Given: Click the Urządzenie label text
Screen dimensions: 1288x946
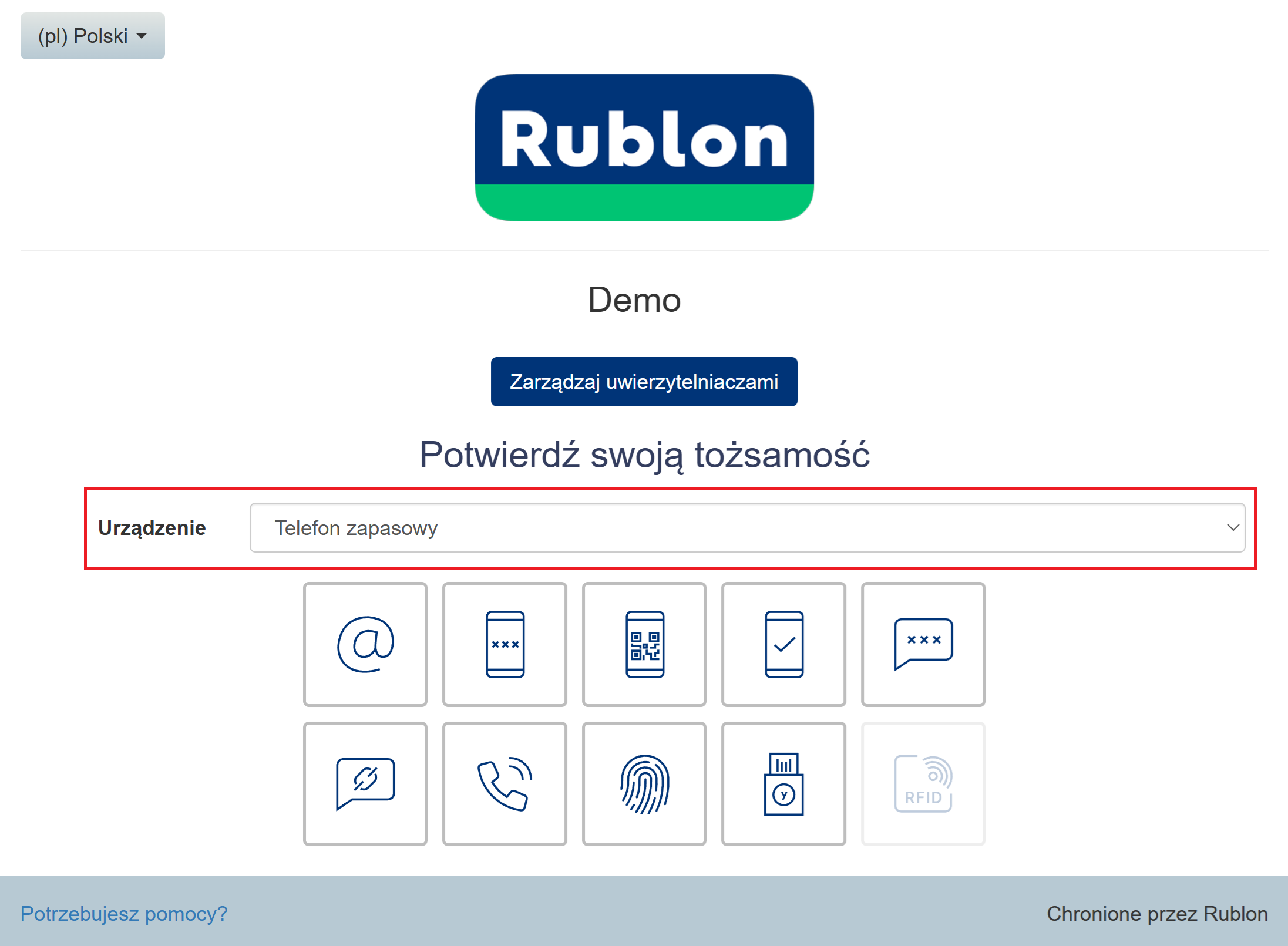Looking at the screenshot, I should pos(152,528).
